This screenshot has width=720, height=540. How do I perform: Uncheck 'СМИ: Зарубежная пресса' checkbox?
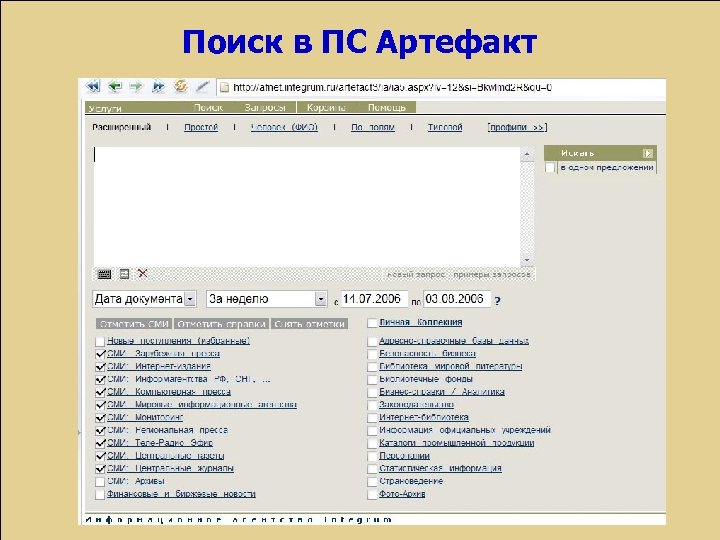100,354
